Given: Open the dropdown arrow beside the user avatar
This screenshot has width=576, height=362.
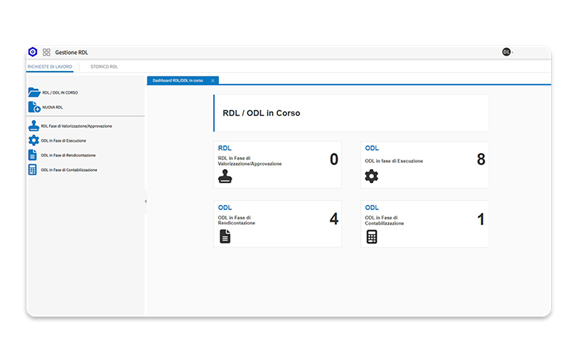Looking at the screenshot, I should tap(512, 53).
